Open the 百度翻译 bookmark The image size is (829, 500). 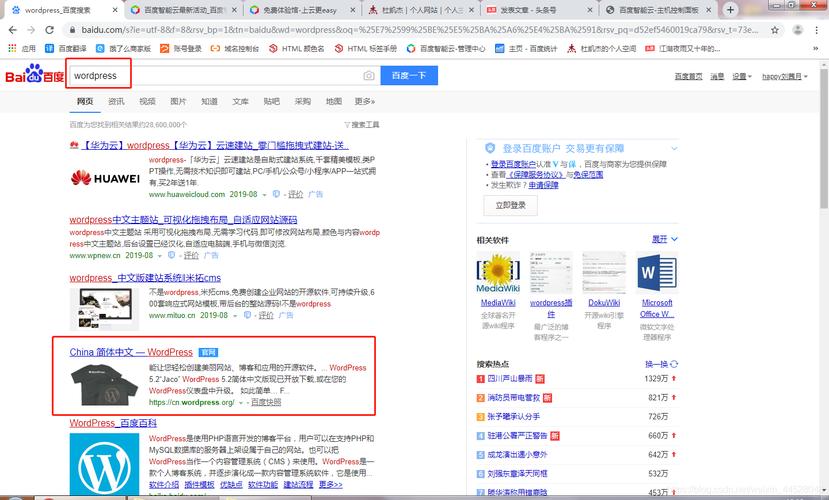(x=66, y=48)
